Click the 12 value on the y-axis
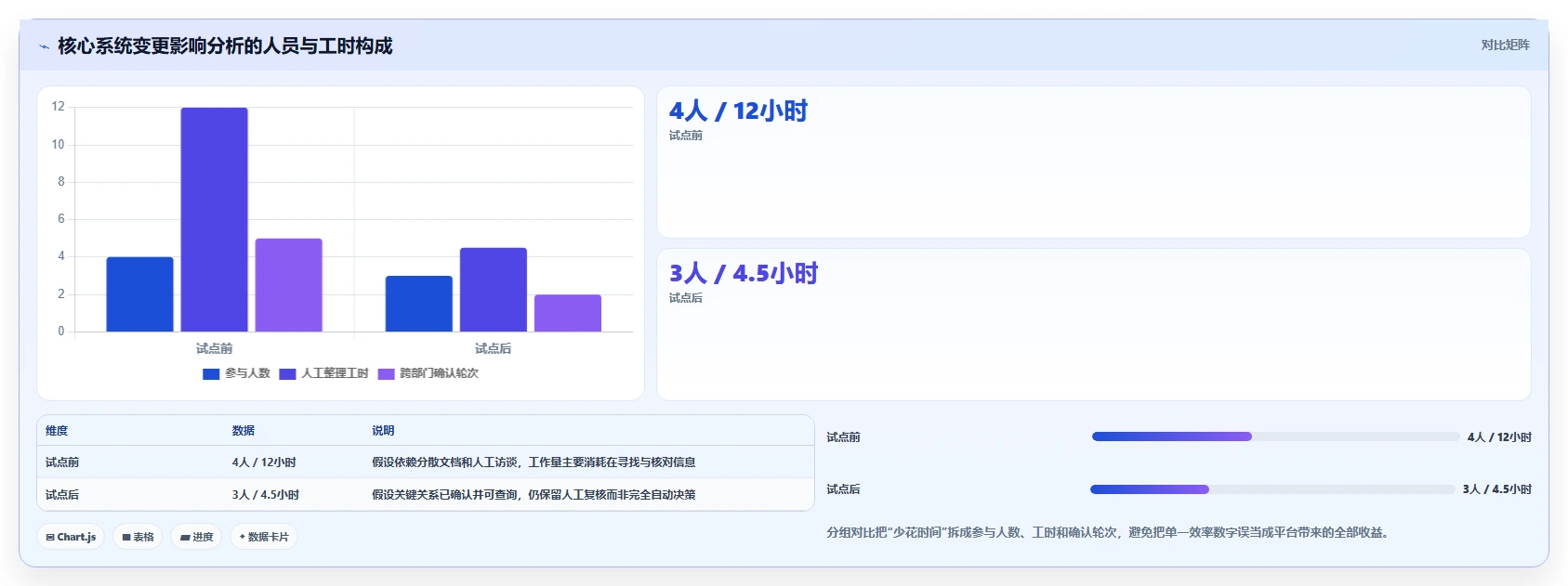The width and height of the screenshot is (1568, 586). tap(58, 107)
